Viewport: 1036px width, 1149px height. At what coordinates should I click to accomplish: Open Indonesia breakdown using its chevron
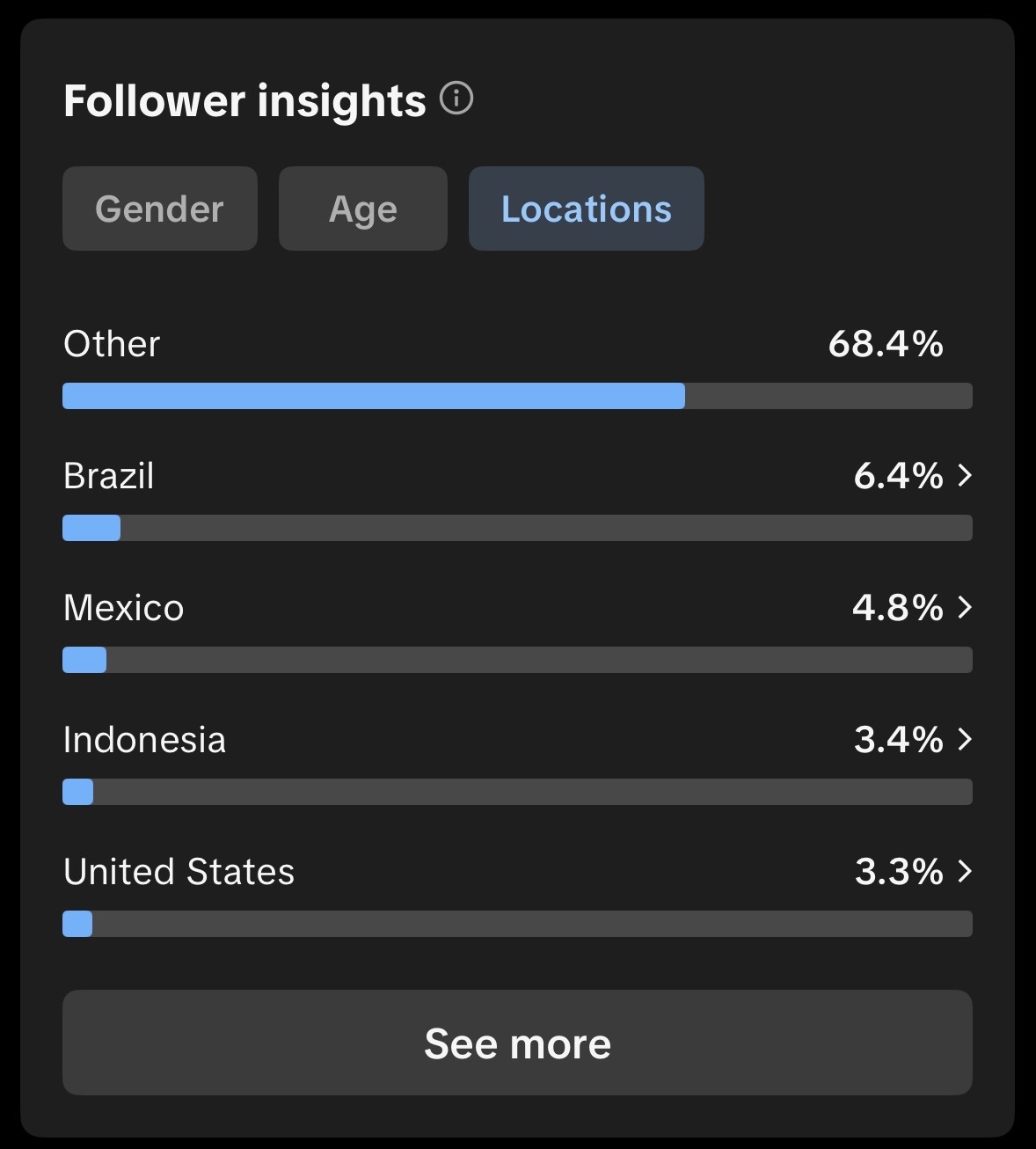pyautogui.click(x=965, y=740)
